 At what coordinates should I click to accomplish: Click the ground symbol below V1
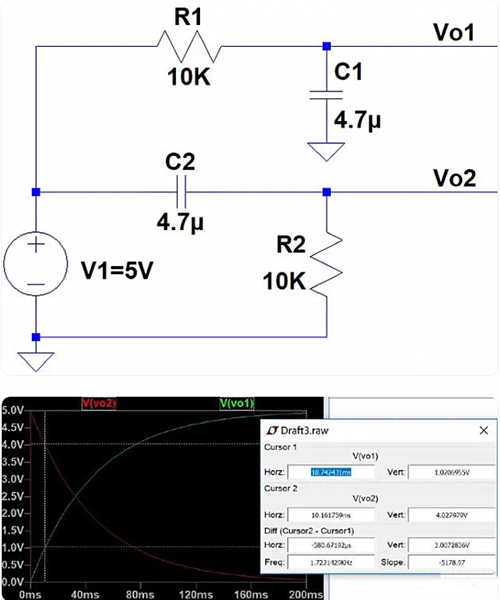pyautogui.click(x=36, y=362)
